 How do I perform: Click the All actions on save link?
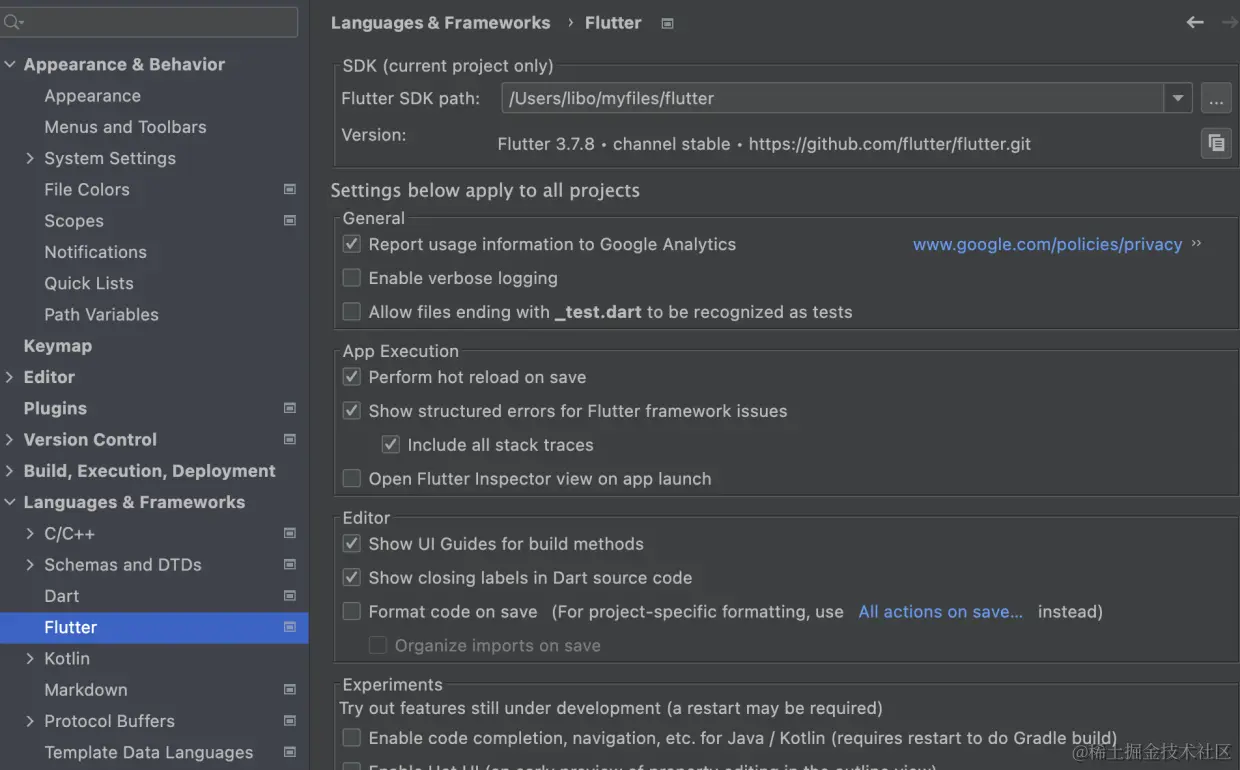(940, 612)
